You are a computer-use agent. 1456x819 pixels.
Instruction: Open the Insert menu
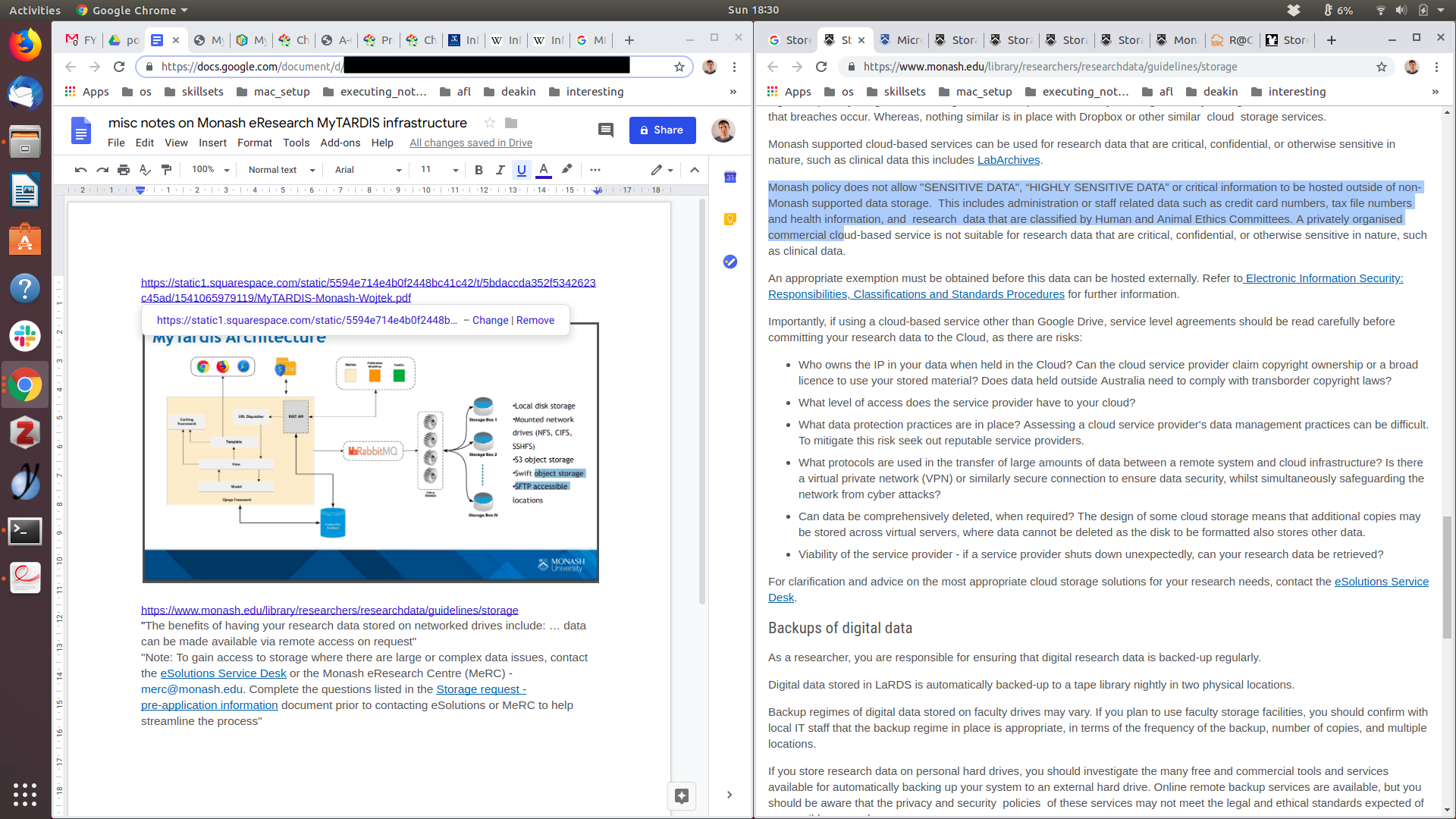[x=212, y=143]
